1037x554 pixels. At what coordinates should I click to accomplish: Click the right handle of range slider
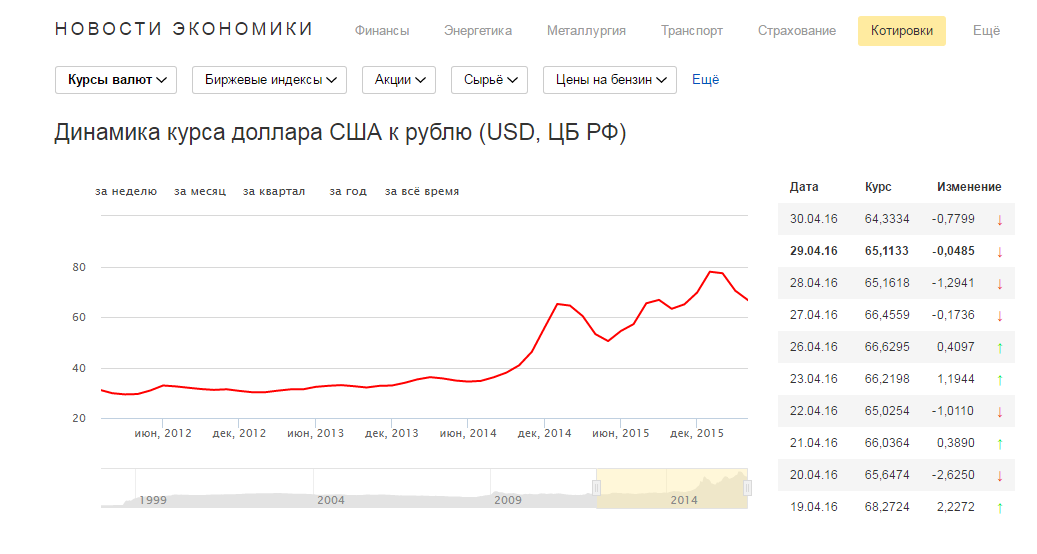pyautogui.click(x=747, y=488)
